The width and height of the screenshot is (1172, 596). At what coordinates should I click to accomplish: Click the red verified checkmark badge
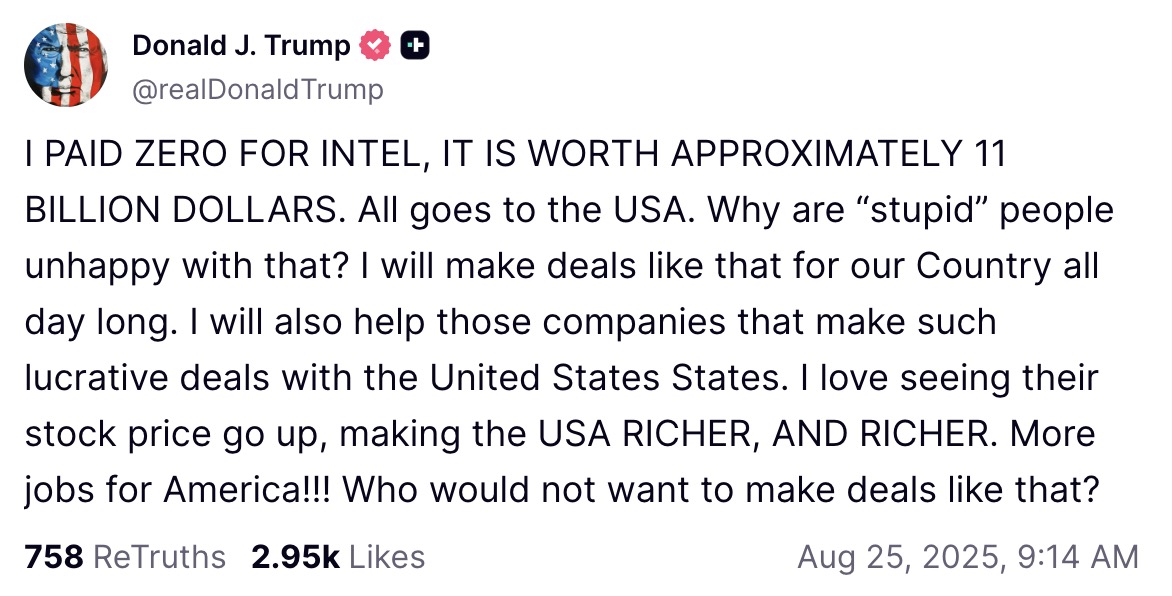375,45
